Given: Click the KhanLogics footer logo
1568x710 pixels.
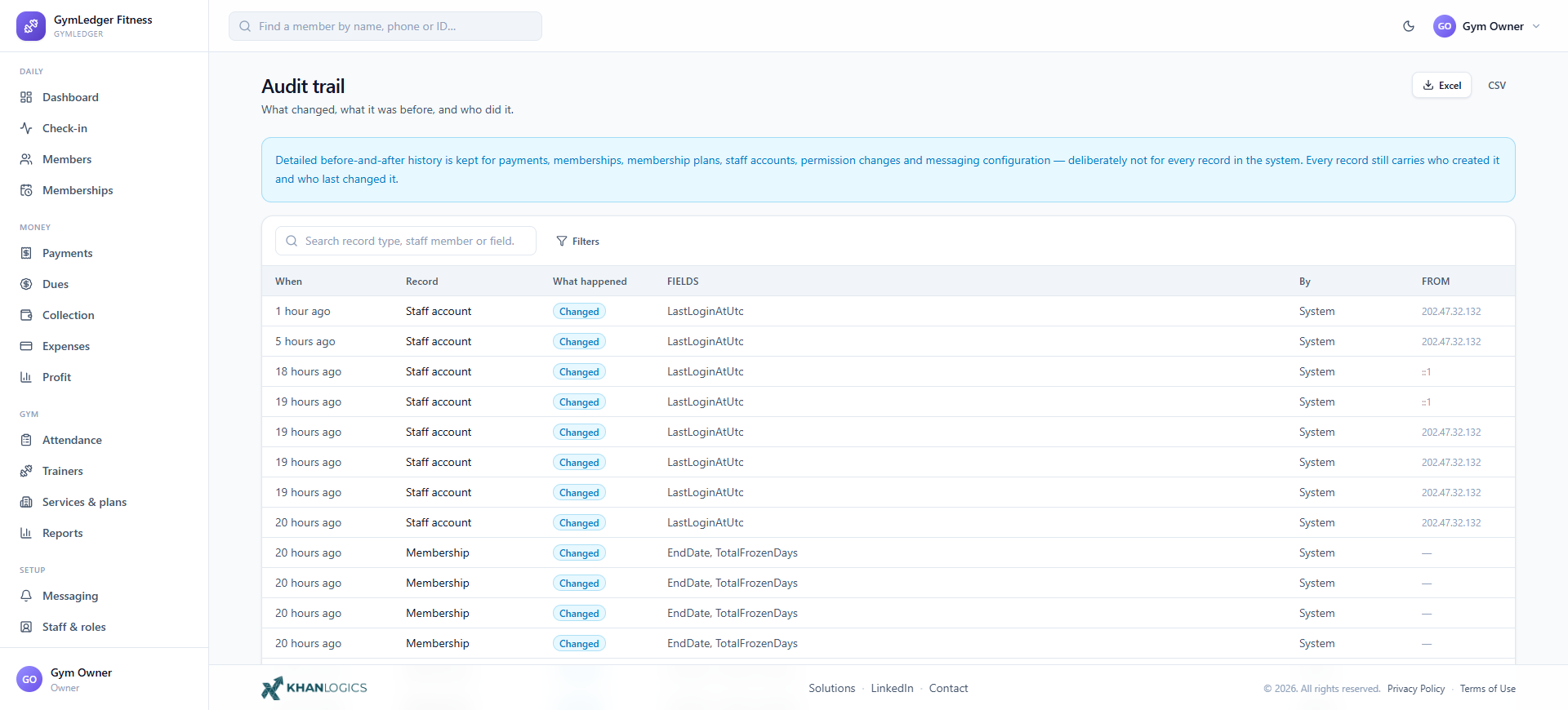Looking at the screenshot, I should (314, 688).
